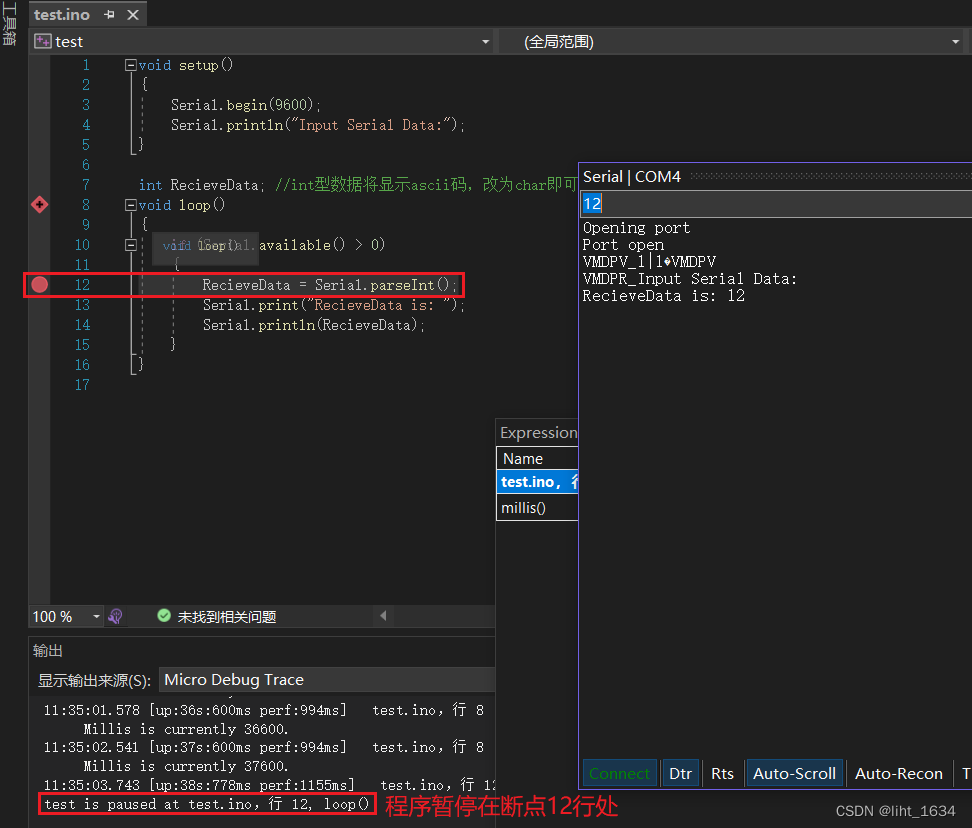Open the test navigation dropdown

[x=486, y=41]
